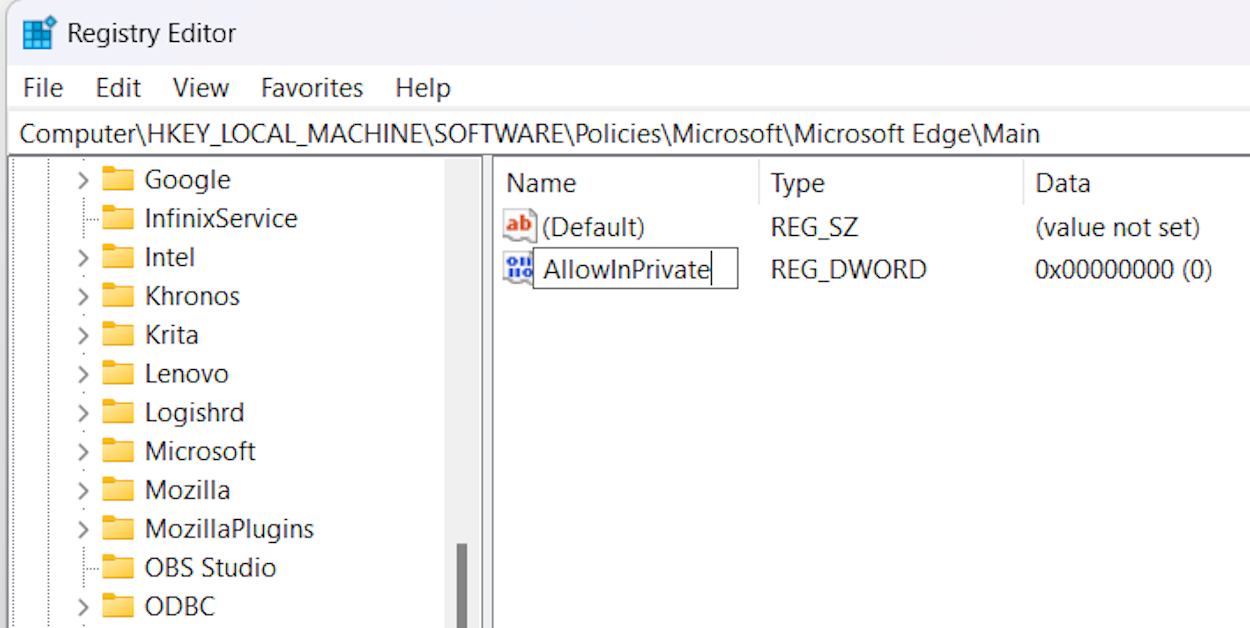Expand the Krita key

click(x=83, y=335)
